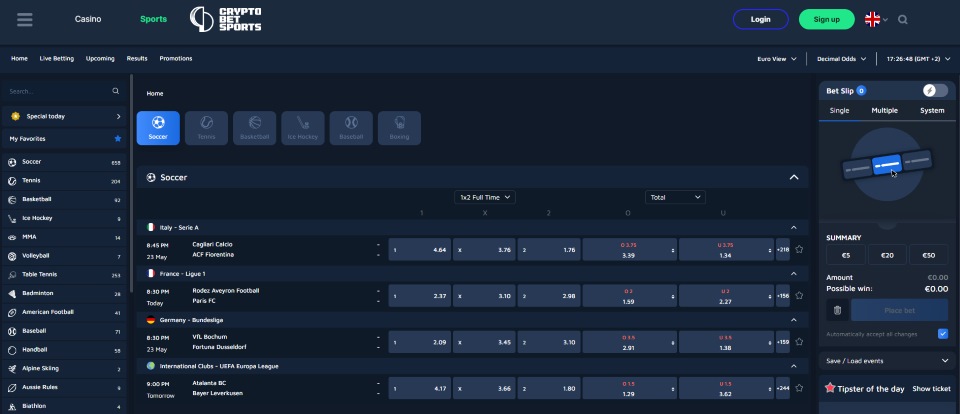The height and width of the screenshot is (414, 960).
Task: Open +218 more markets for Cagliari match
Action: click(x=782, y=250)
